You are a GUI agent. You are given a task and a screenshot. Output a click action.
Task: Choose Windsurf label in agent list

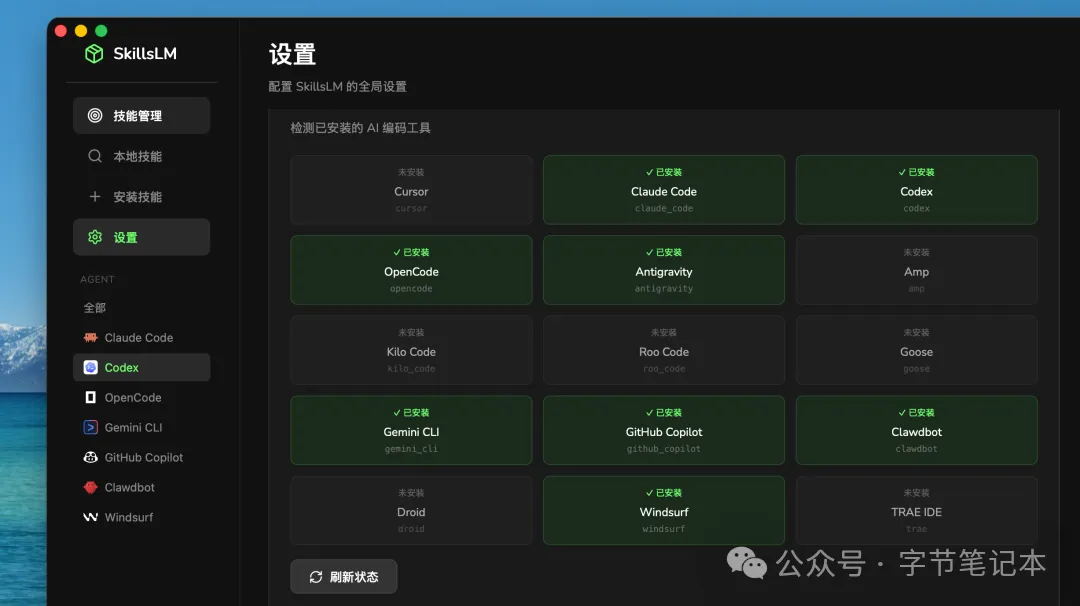click(x=129, y=517)
